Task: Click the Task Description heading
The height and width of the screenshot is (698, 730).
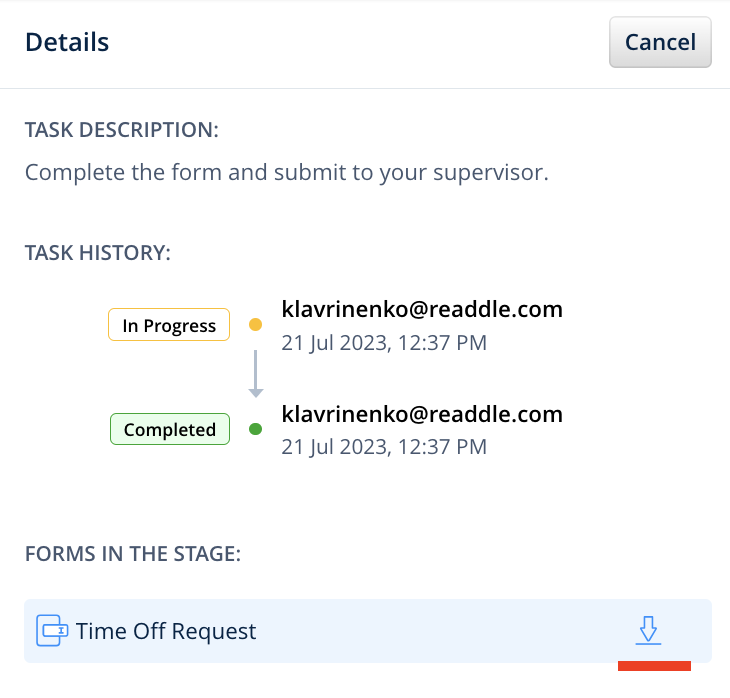Action: coord(121,131)
